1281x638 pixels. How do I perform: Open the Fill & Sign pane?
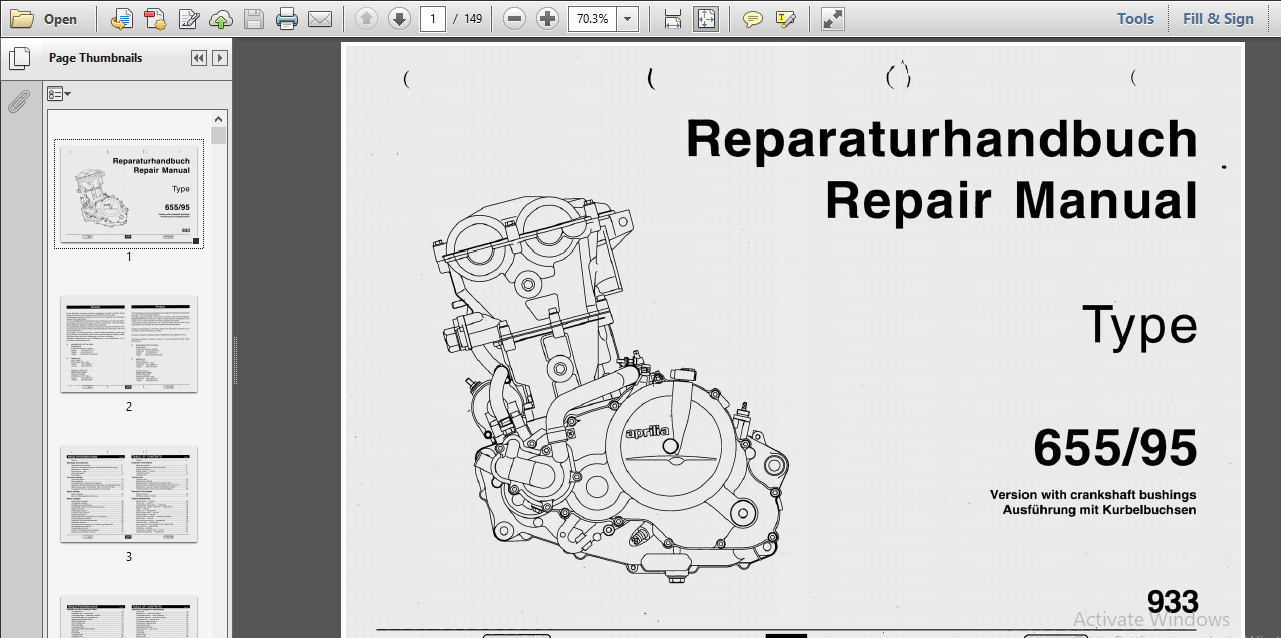click(x=1218, y=19)
